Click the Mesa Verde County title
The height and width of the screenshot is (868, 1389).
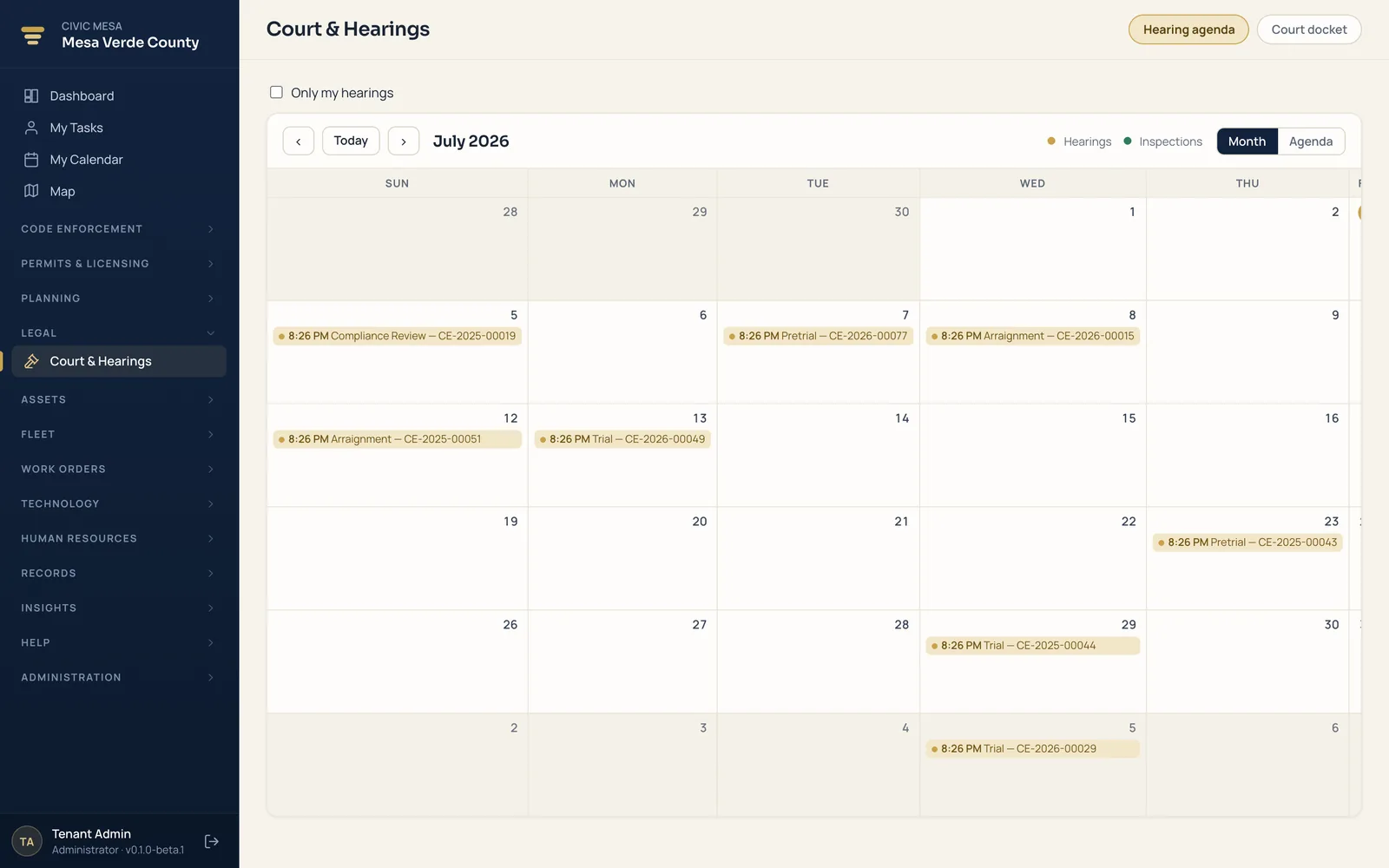[x=130, y=43]
